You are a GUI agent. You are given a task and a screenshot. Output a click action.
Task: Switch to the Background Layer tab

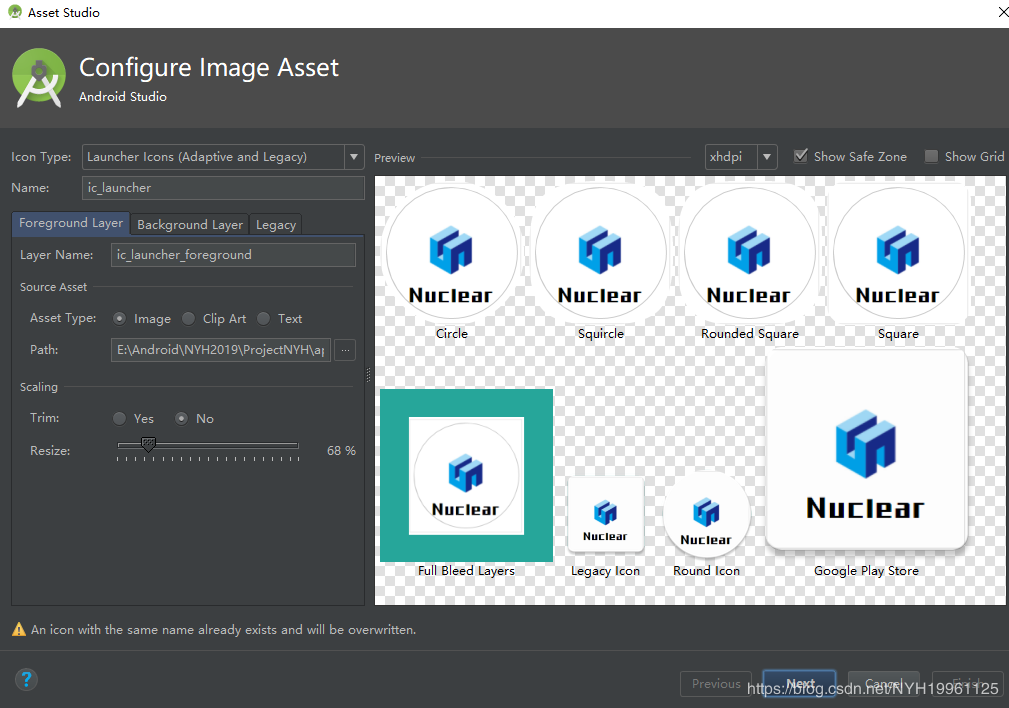pyautogui.click(x=190, y=225)
